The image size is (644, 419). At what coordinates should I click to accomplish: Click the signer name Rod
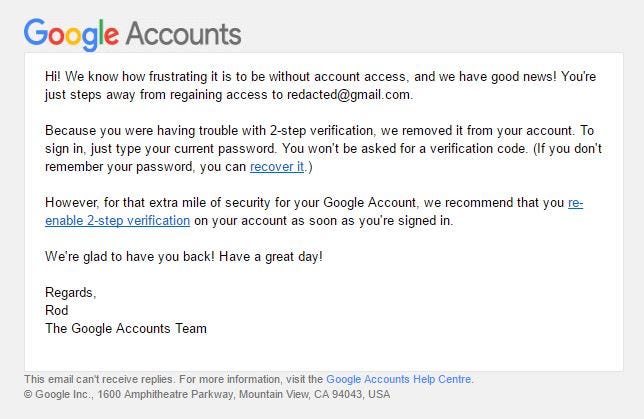click(57, 311)
